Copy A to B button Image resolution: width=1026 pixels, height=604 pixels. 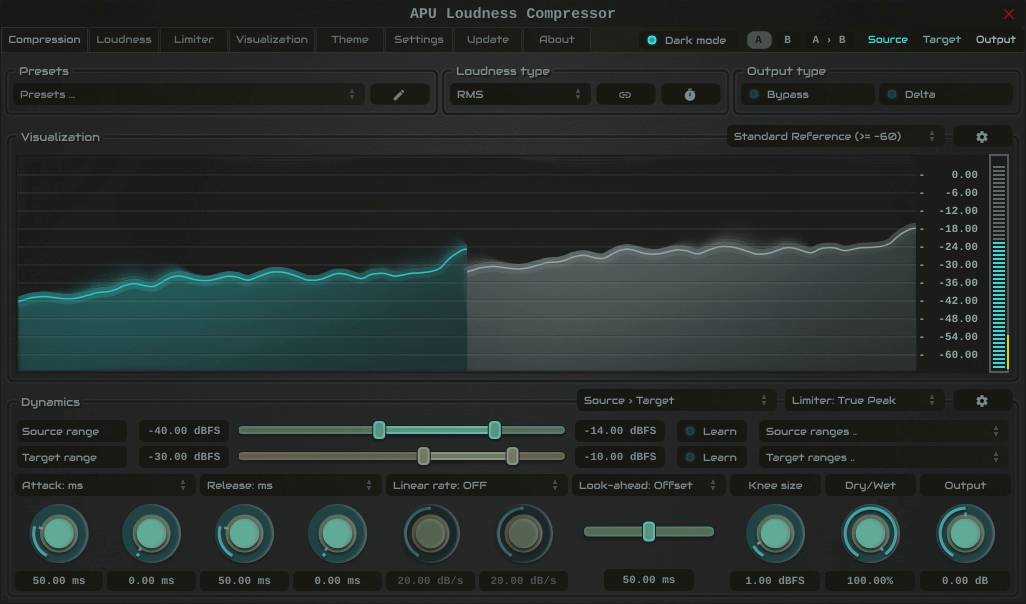coord(828,40)
